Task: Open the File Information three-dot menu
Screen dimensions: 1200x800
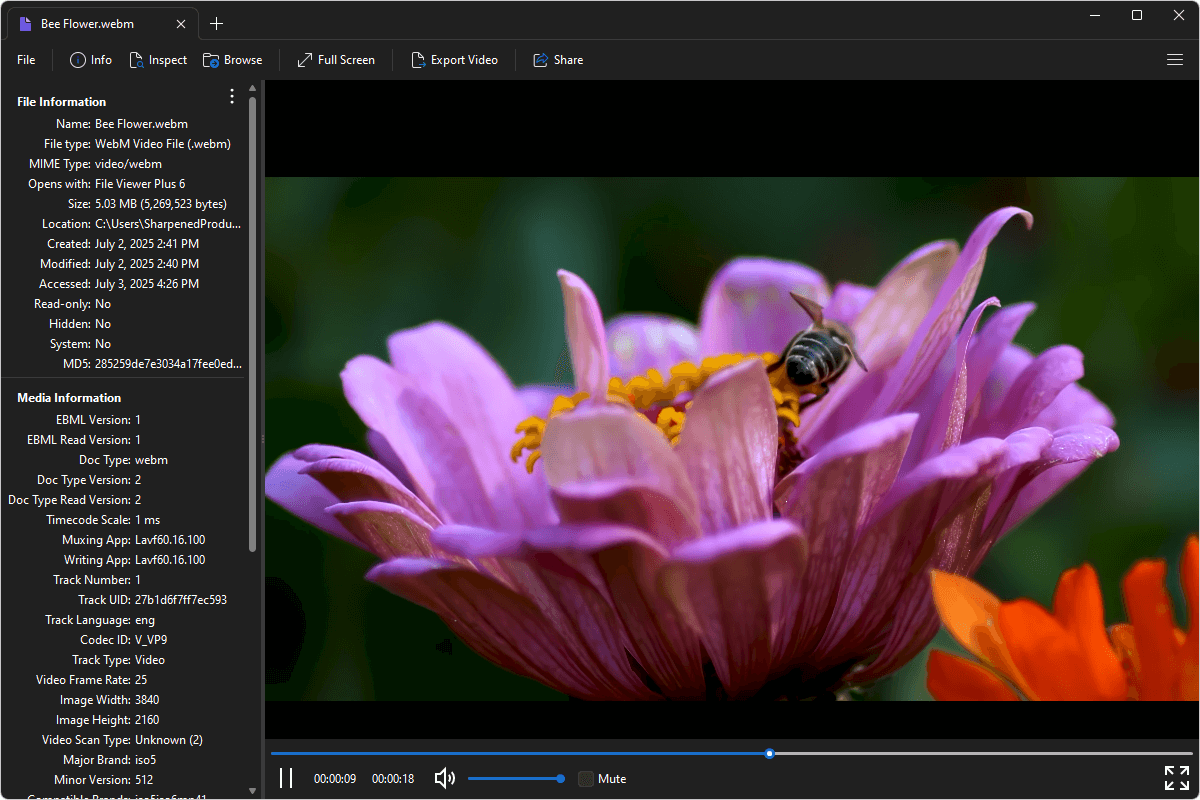Action: pos(231,96)
